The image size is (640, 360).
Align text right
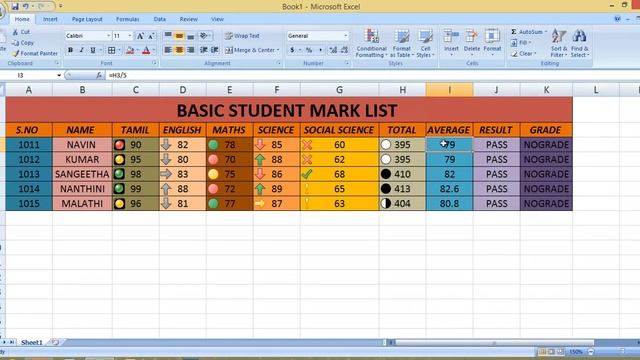pyautogui.click(x=191, y=50)
